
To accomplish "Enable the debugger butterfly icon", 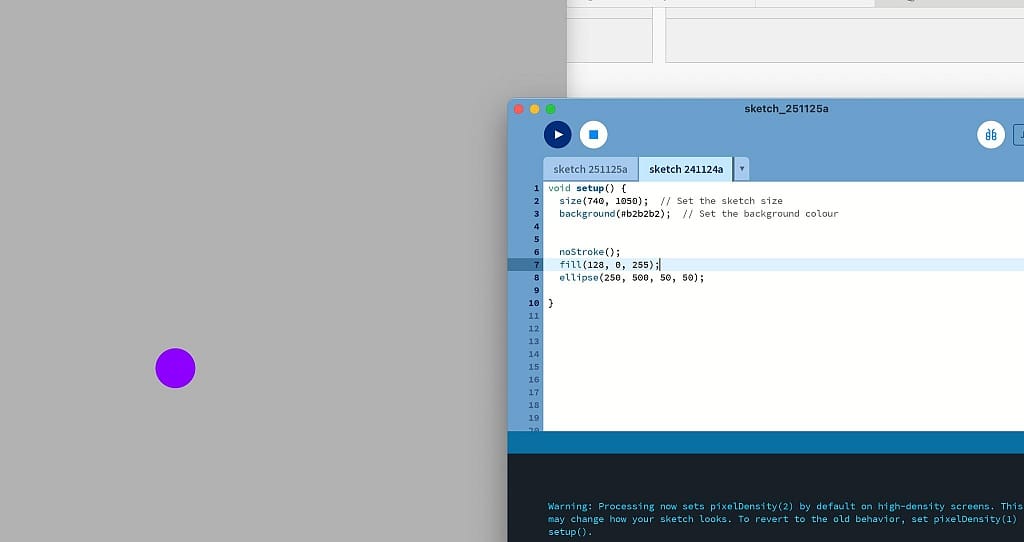I will tap(990, 134).
